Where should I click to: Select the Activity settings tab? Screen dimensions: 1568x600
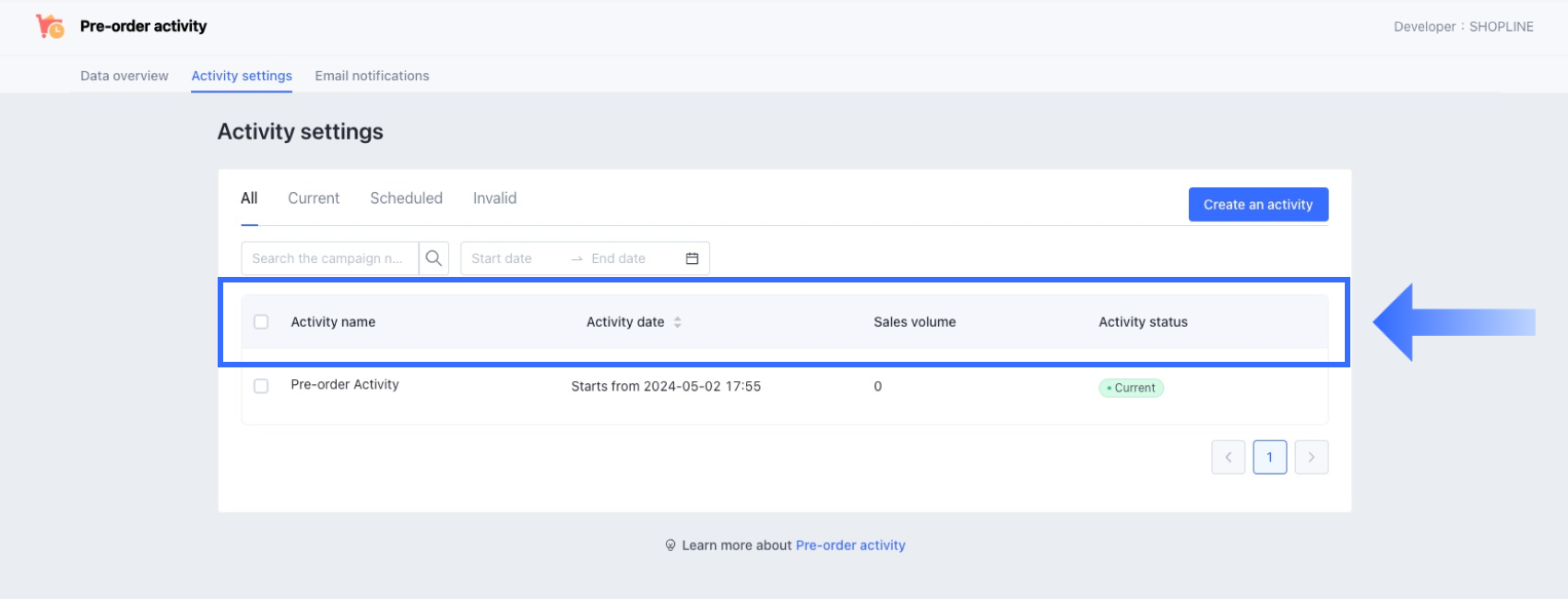pyautogui.click(x=242, y=76)
